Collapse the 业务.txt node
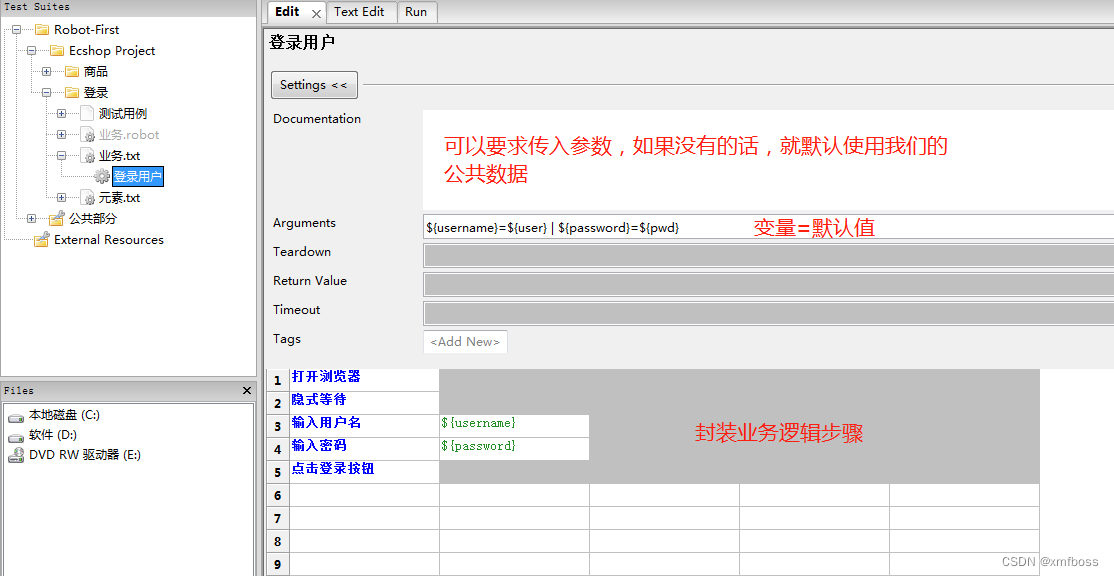The image size is (1114, 576). tap(61, 156)
